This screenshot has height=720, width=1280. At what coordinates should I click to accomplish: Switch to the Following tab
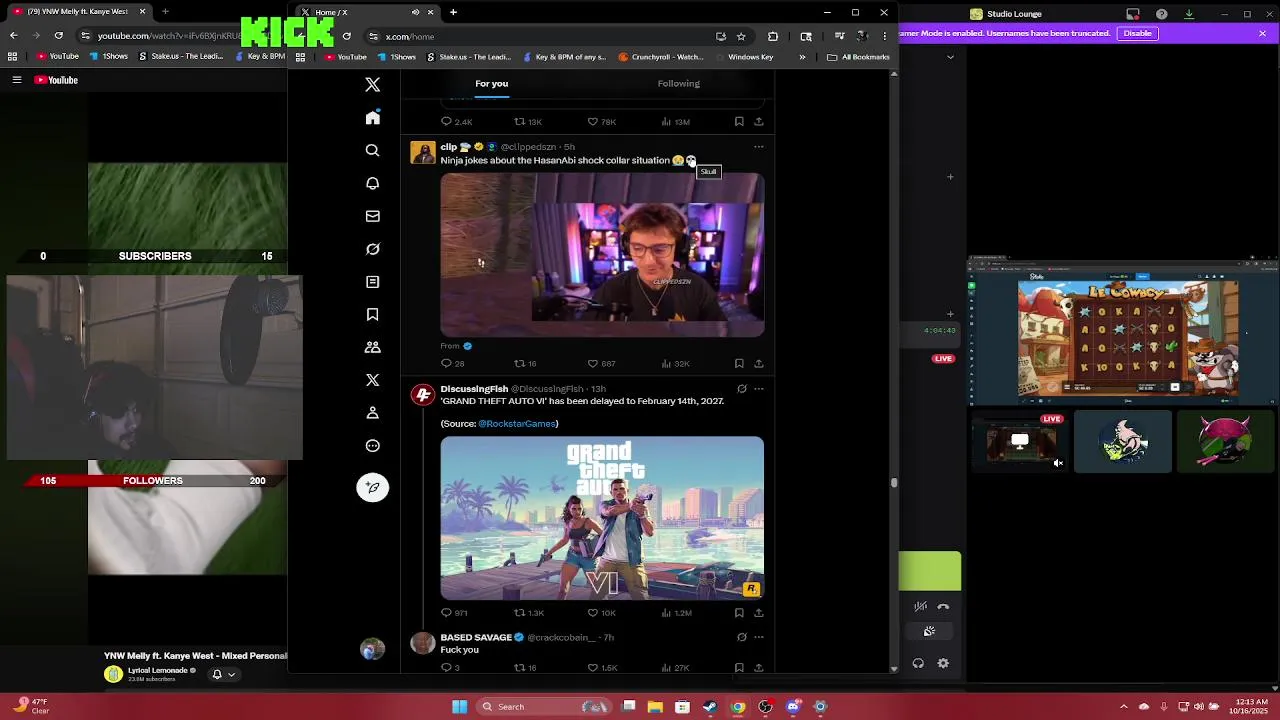[678, 84]
